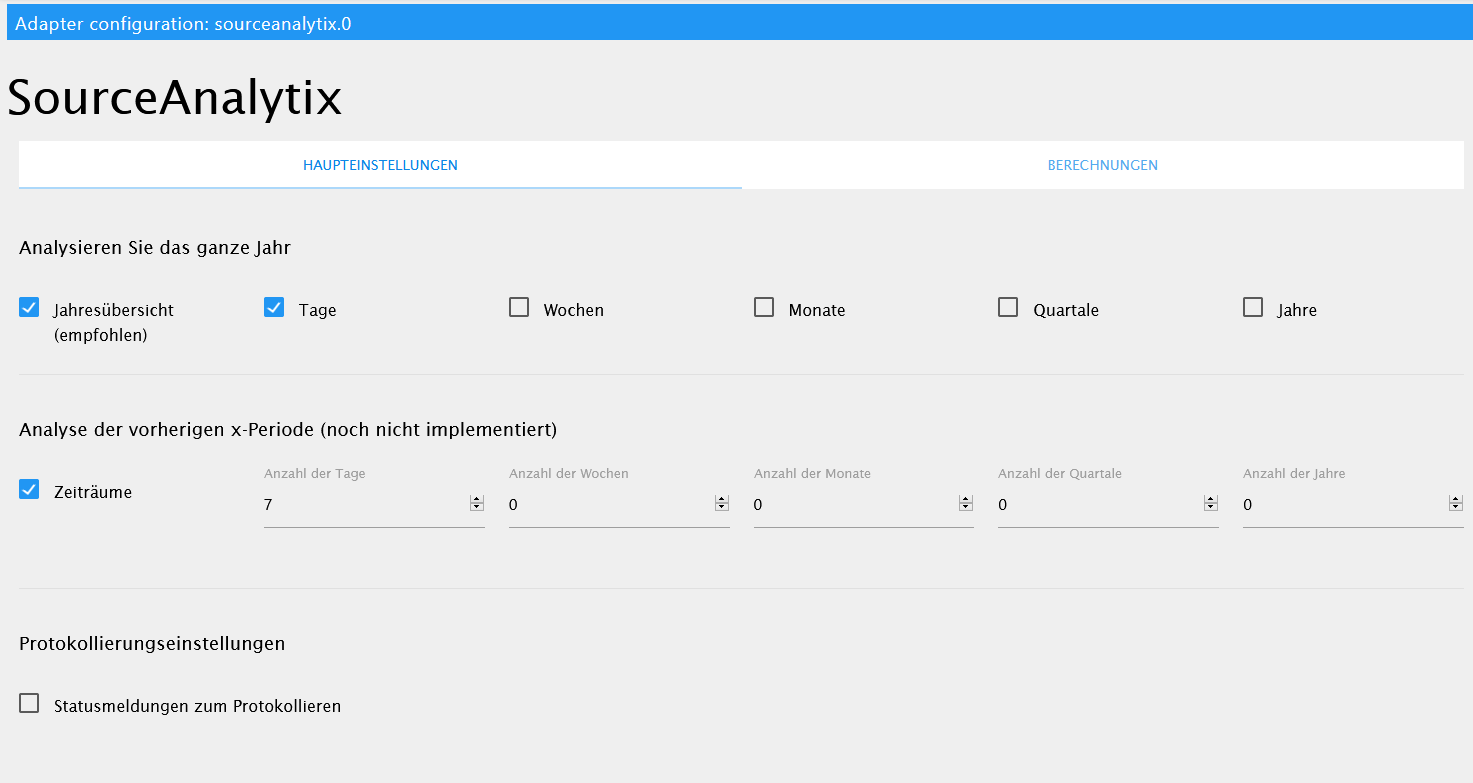This screenshot has width=1473, height=783.
Task: Click the Anzahl der Jahre spinner arrows
Action: [1456, 504]
